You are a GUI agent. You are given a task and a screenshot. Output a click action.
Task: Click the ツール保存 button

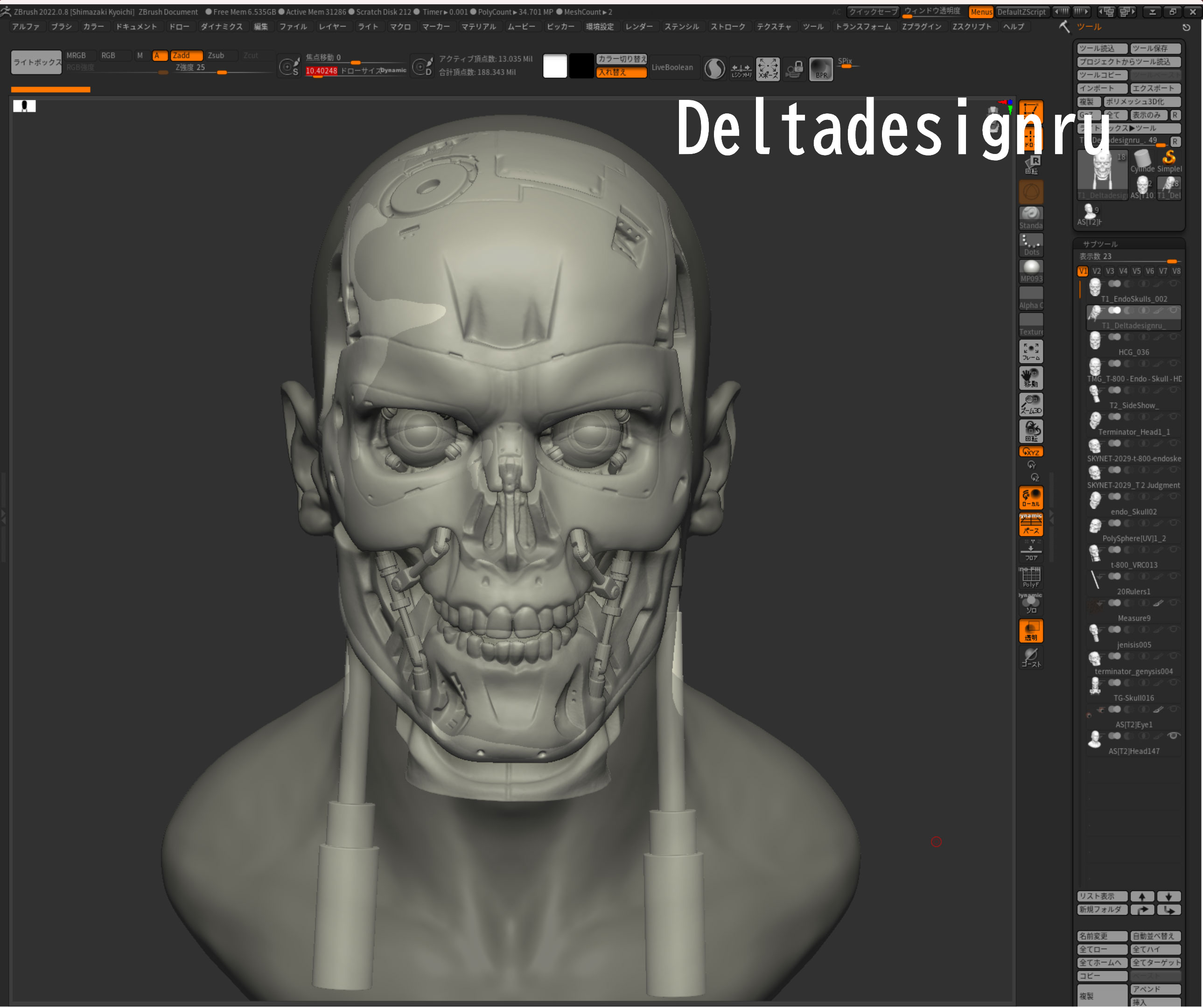(x=1155, y=49)
